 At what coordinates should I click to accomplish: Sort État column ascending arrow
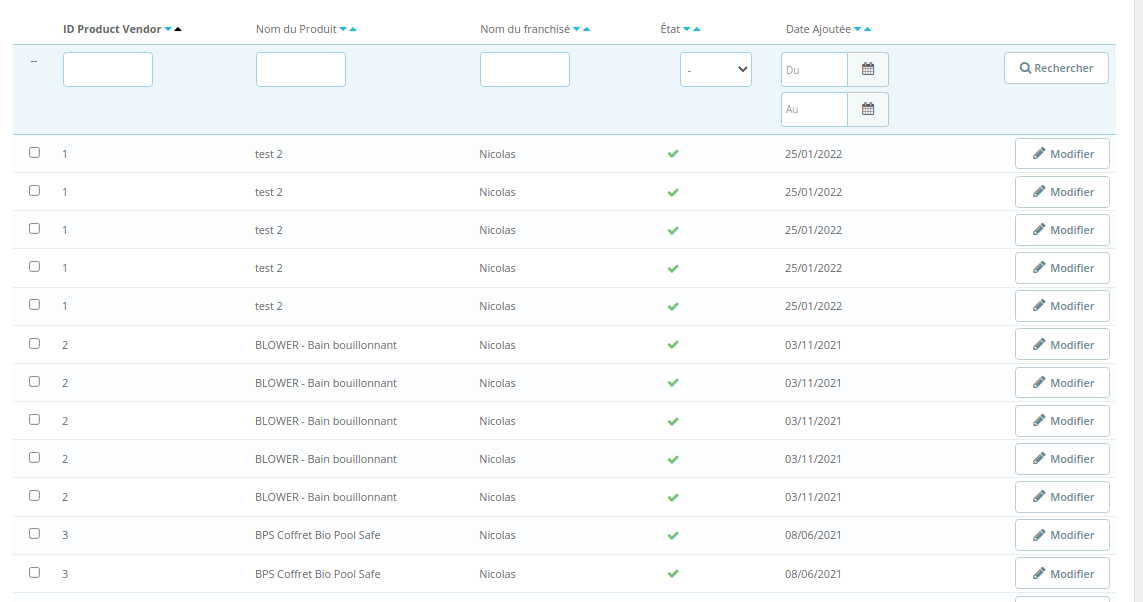coord(697,29)
